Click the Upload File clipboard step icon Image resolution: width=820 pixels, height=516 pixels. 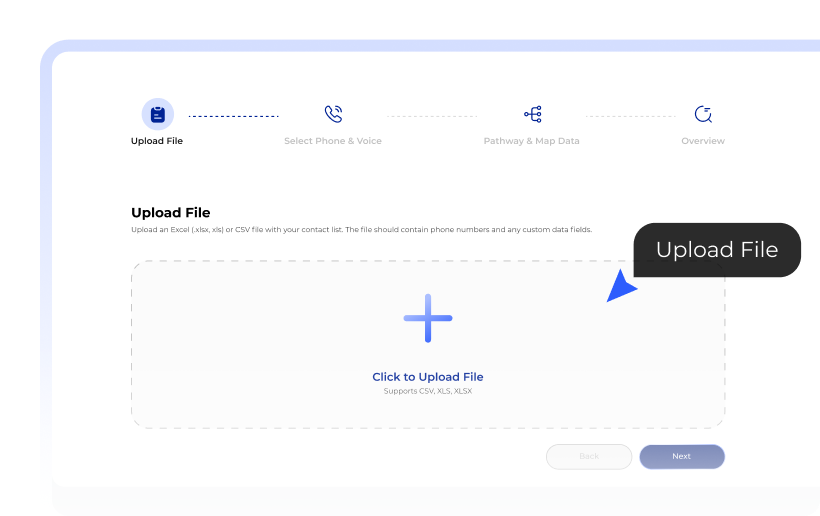click(x=157, y=114)
